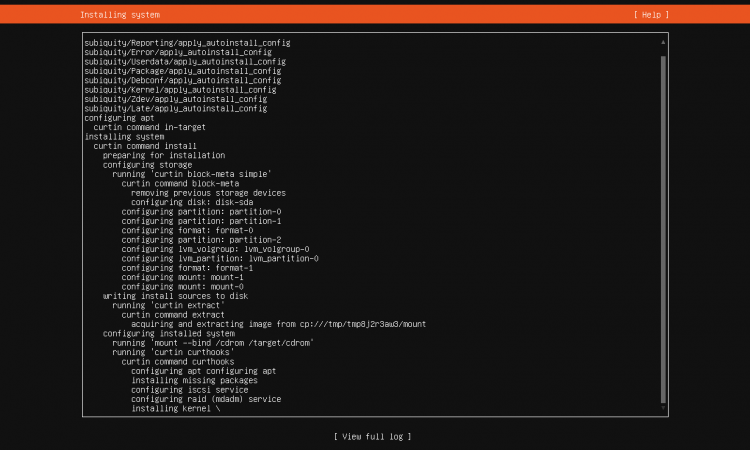Open the View full log button
The height and width of the screenshot is (450, 750).
coord(372,437)
